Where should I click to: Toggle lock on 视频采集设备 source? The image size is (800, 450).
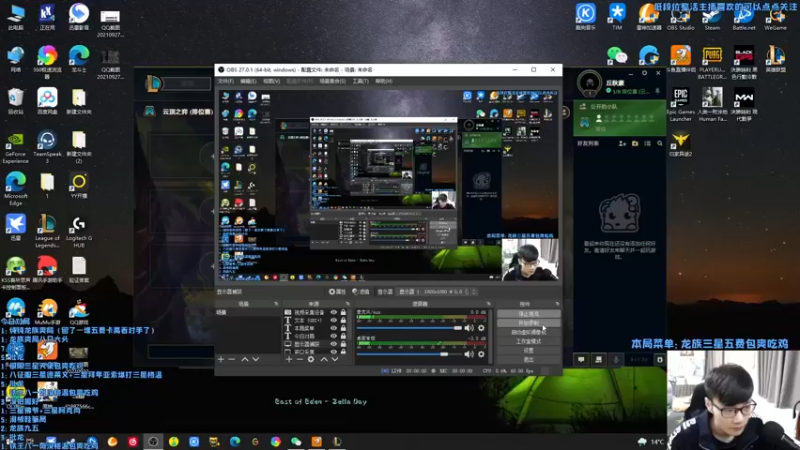pyautogui.click(x=343, y=312)
